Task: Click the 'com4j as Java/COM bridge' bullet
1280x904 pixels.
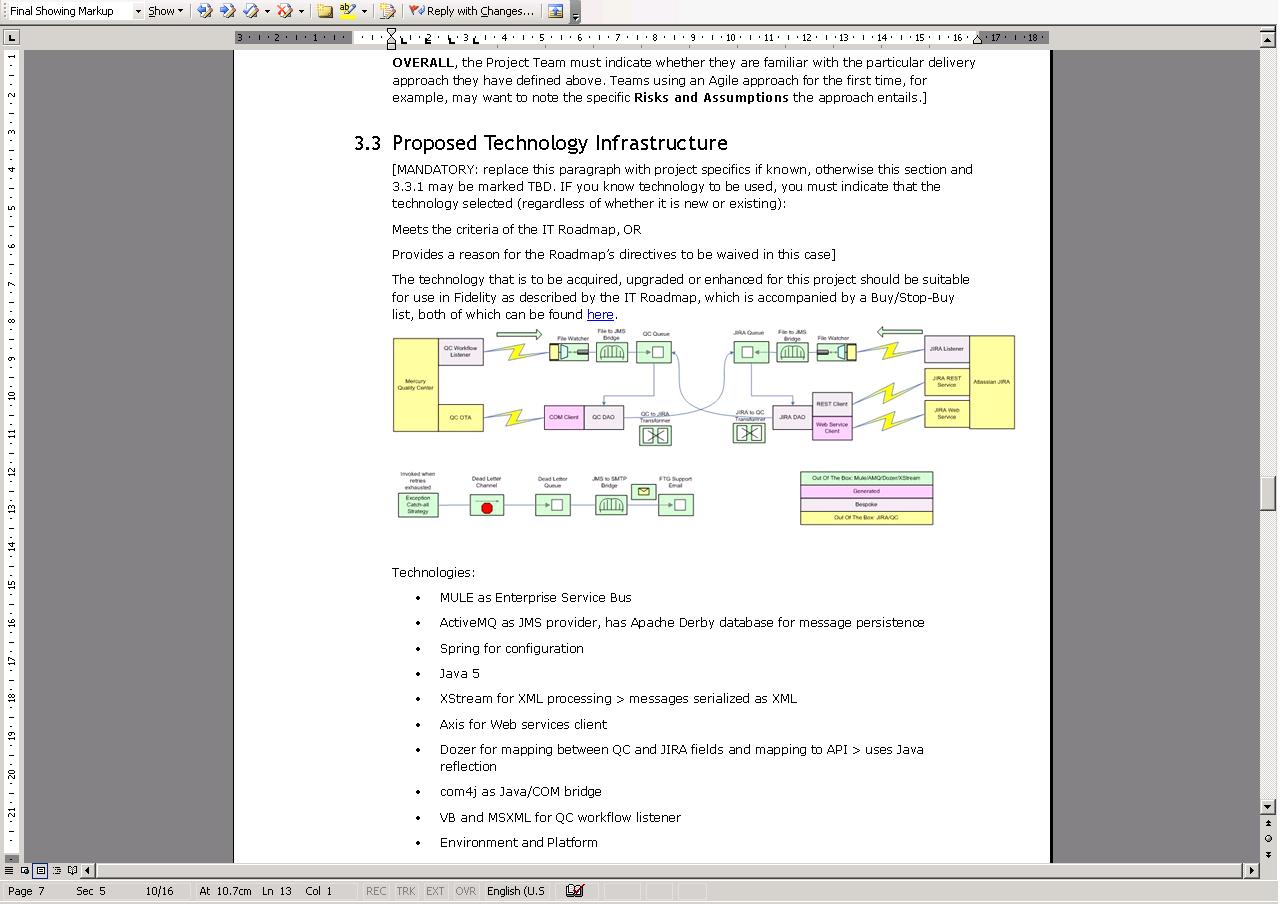Action: [x=520, y=791]
